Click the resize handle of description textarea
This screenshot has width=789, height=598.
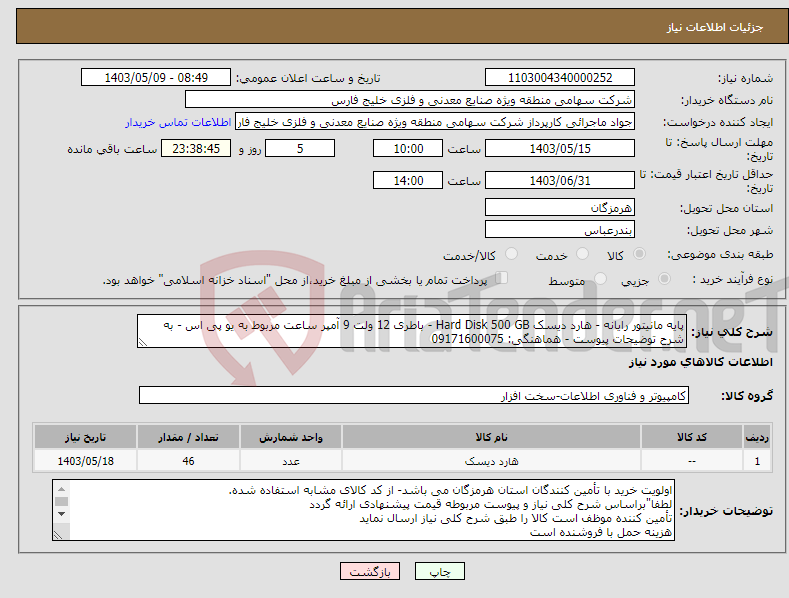coord(143,343)
